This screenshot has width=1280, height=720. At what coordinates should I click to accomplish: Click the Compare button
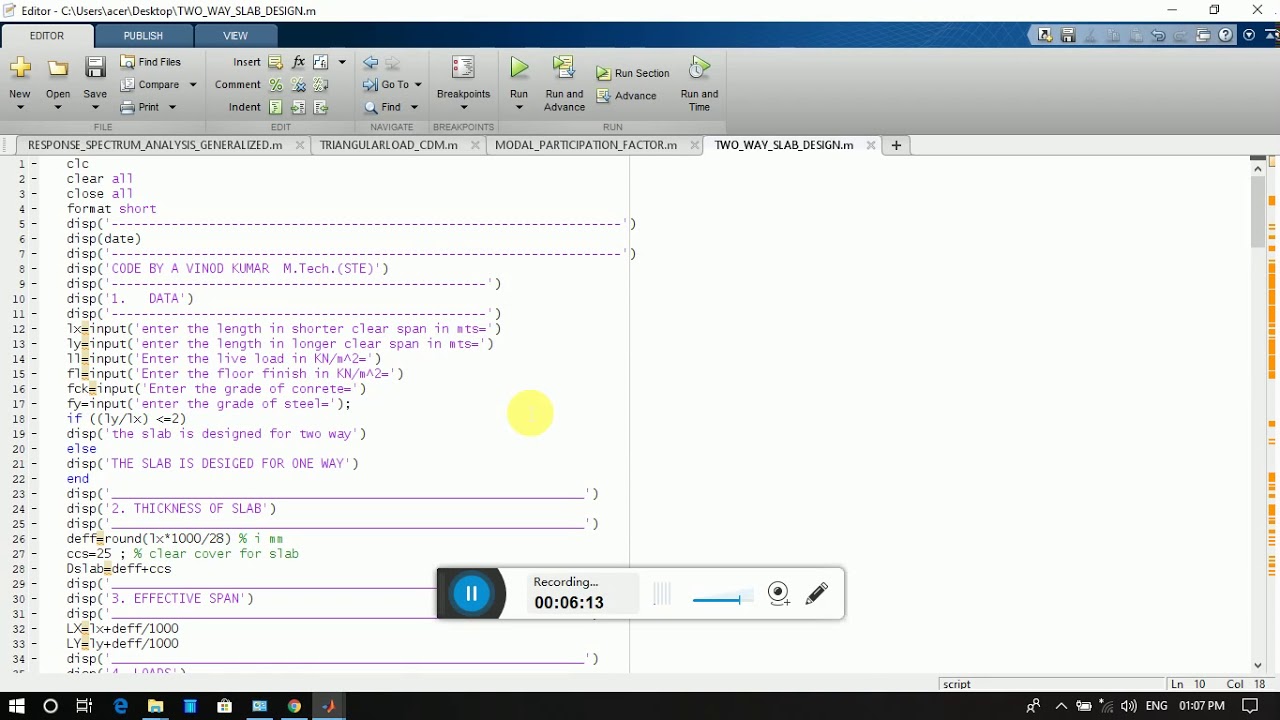point(150,85)
